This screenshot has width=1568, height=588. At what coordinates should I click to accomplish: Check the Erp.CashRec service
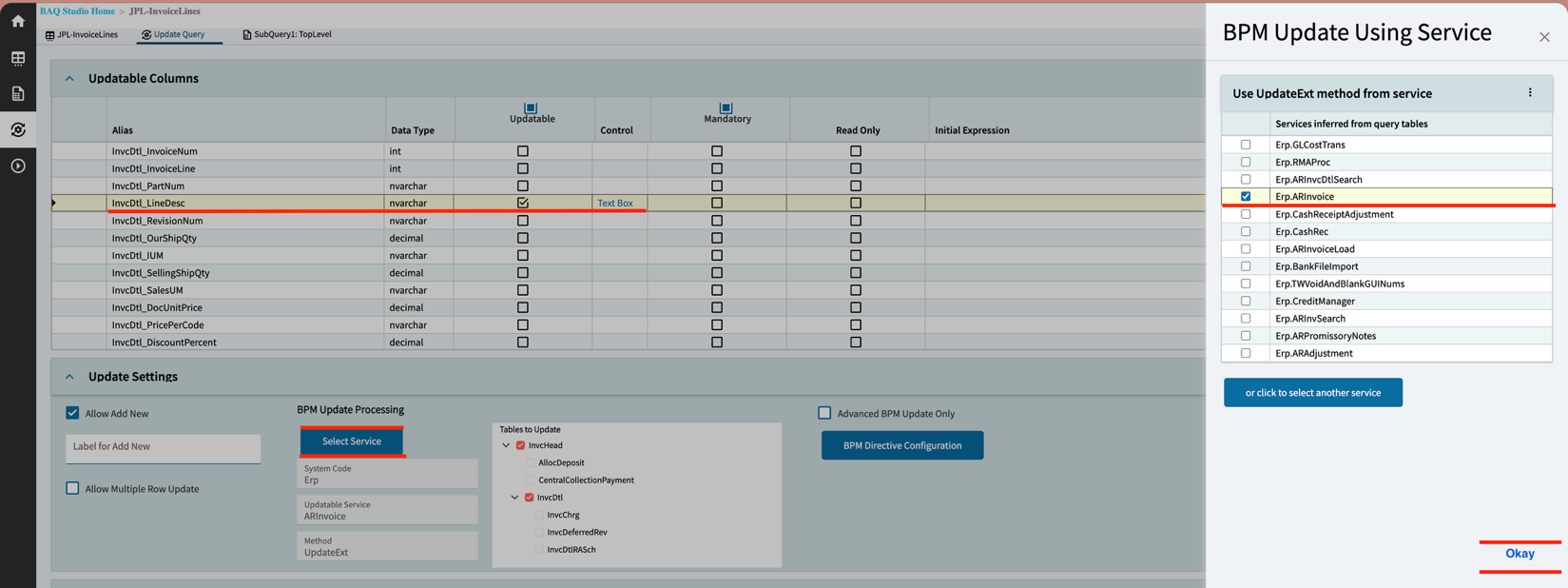point(1246,231)
